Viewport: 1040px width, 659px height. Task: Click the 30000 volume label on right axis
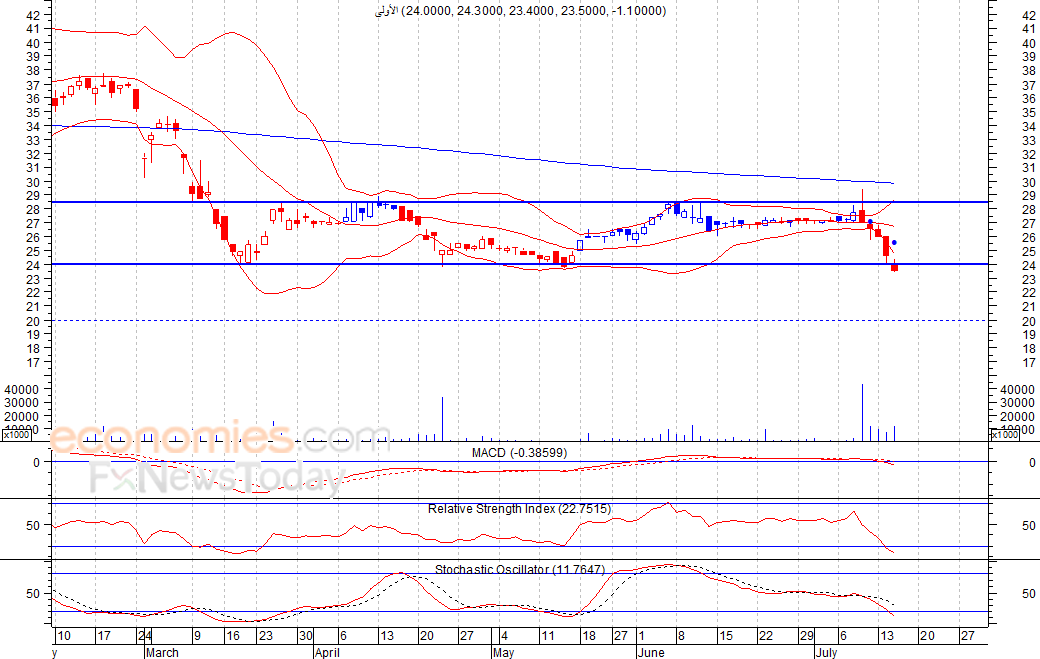[x=1017, y=403]
